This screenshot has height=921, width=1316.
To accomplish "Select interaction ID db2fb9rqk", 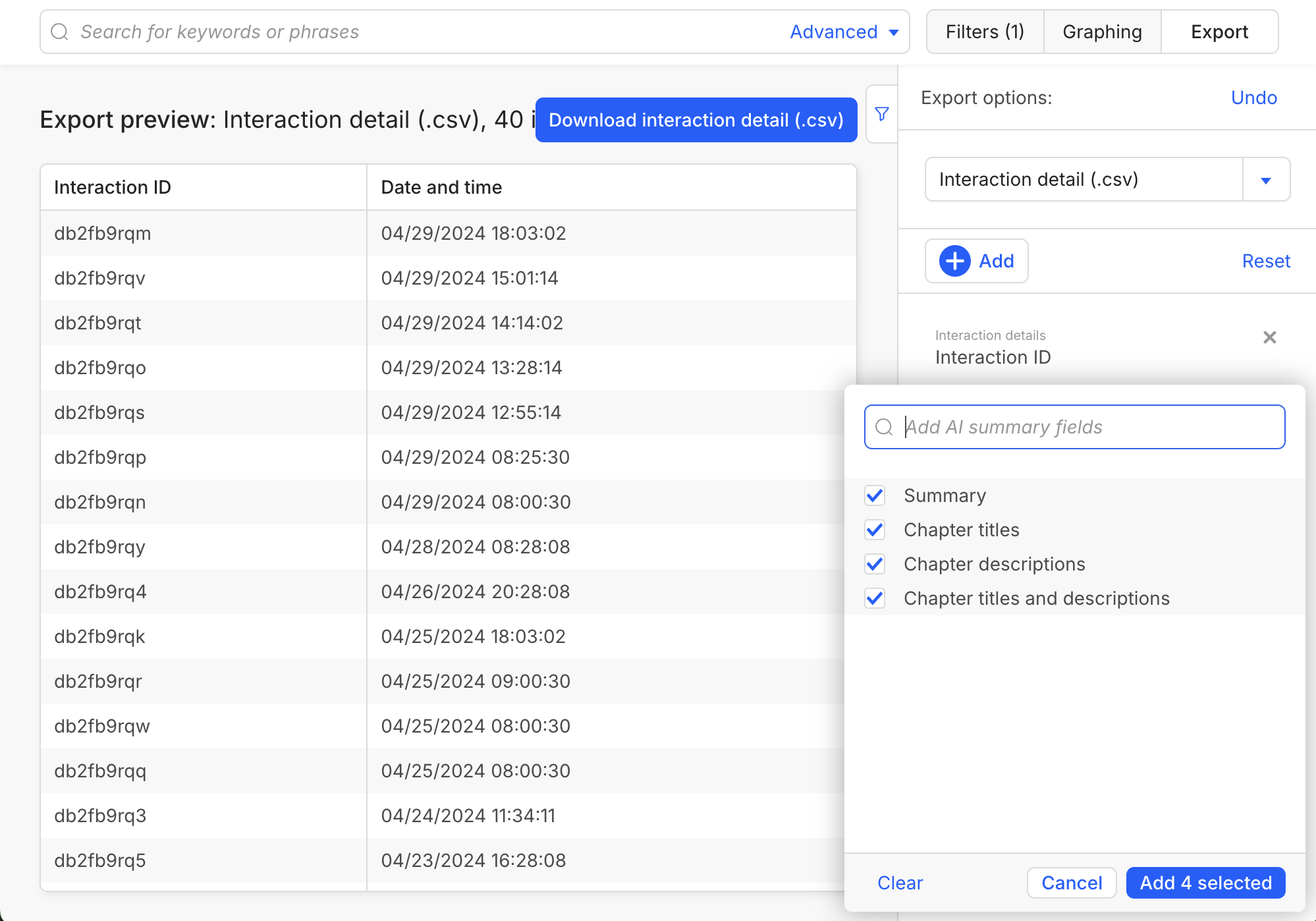I will click(x=99, y=636).
